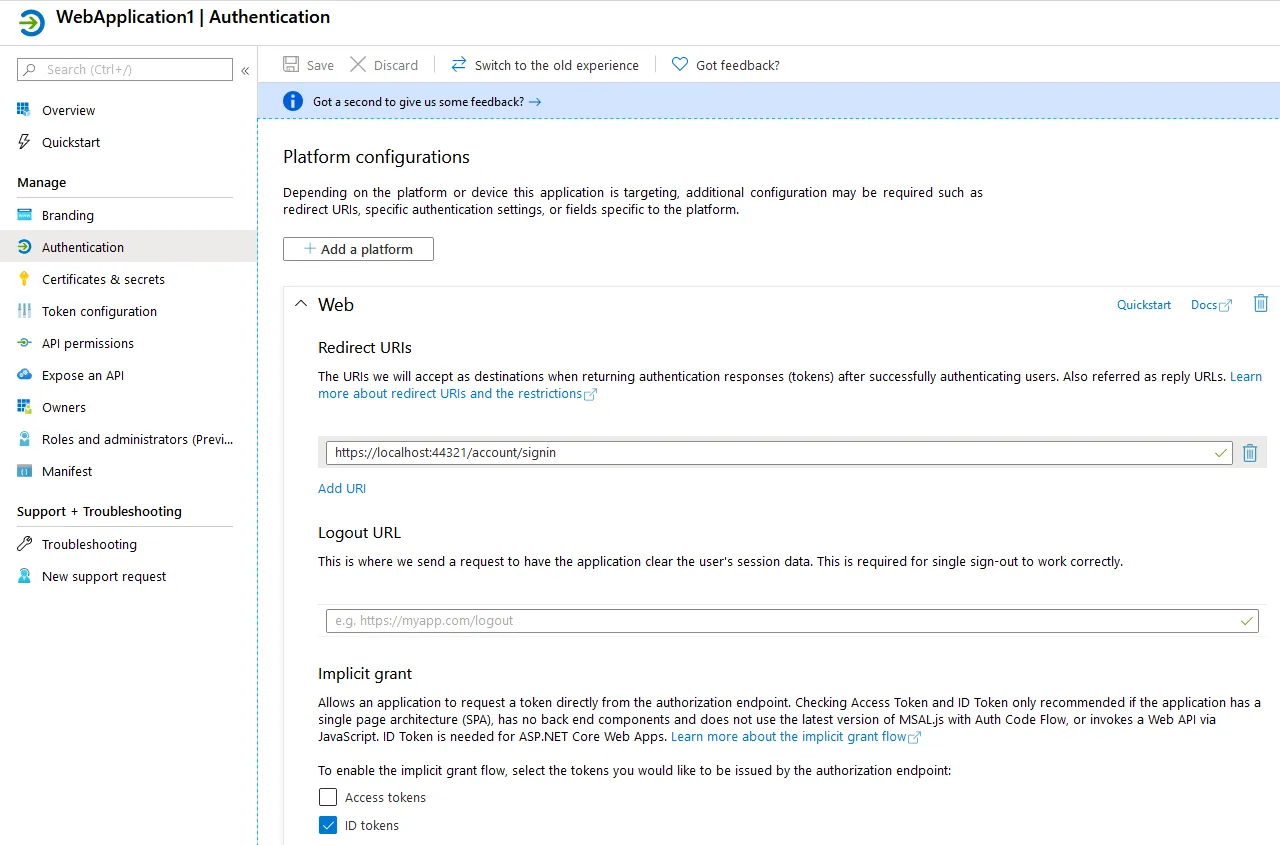Click the Add URI link
The width and height of the screenshot is (1280, 845).
click(x=342, y=488)
